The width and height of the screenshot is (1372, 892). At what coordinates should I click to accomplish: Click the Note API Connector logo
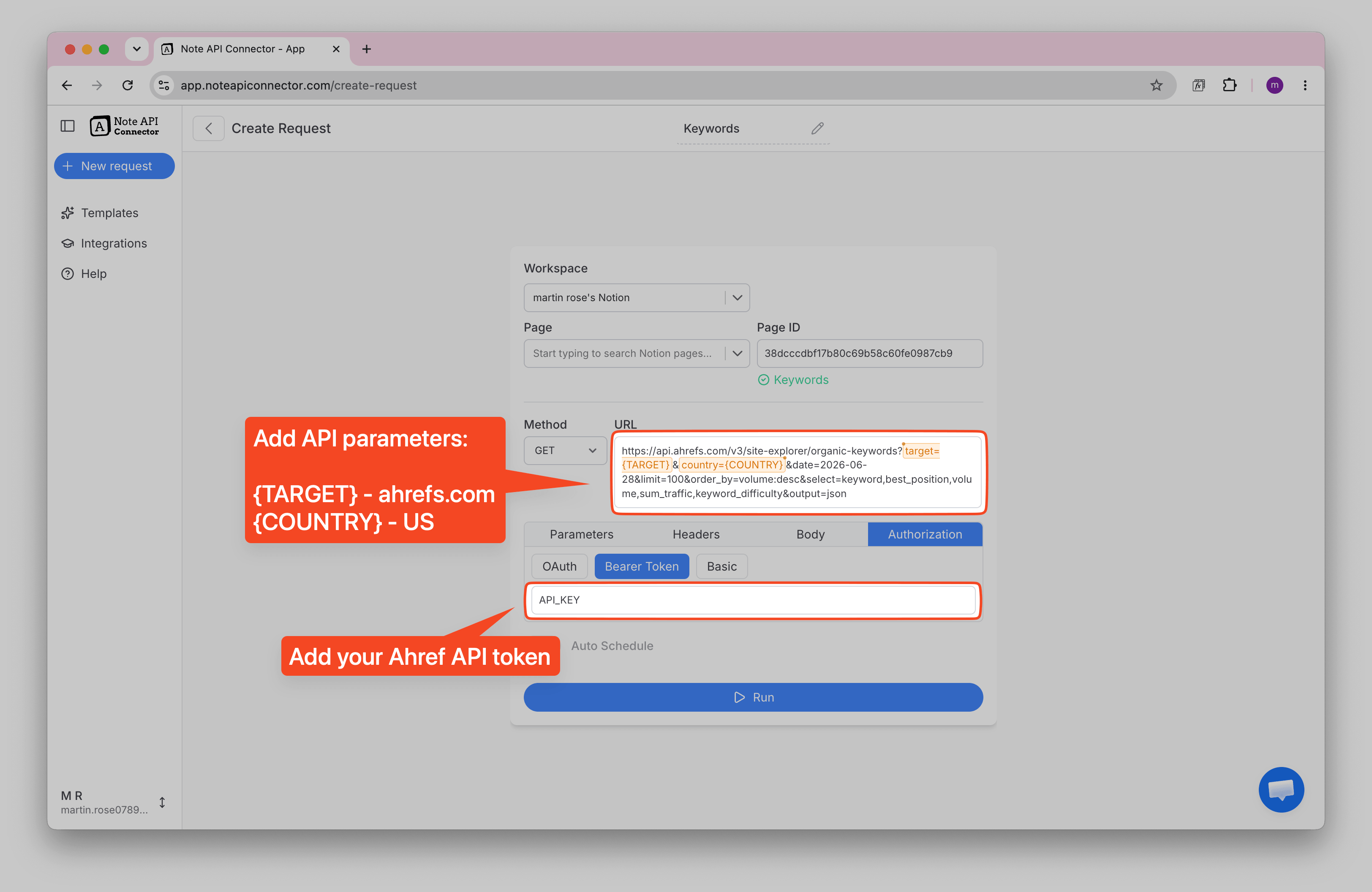pyautogui.click(x=125, y=125)
